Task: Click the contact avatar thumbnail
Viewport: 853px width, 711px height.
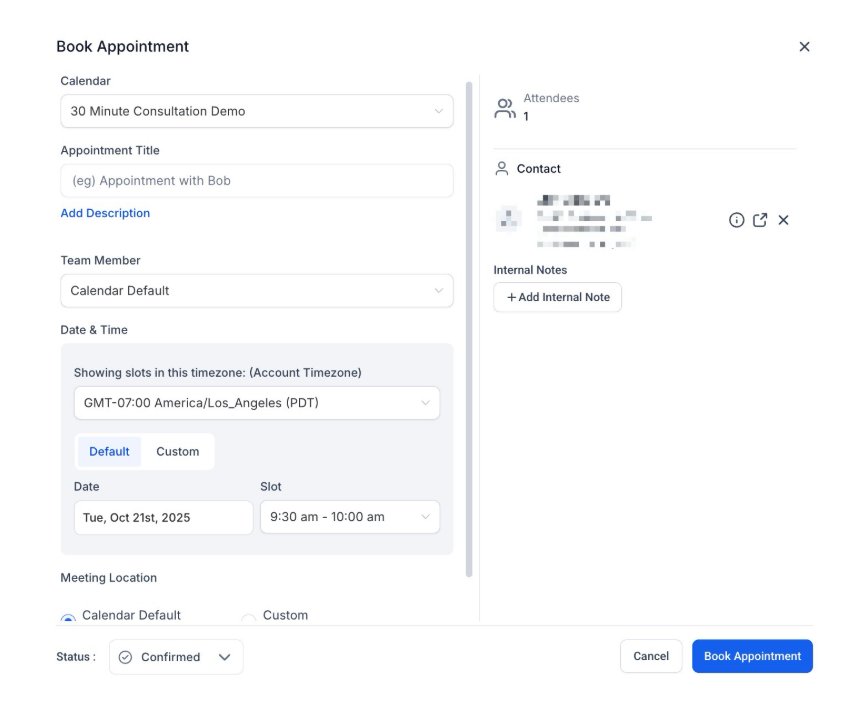Action: (507, 220)
